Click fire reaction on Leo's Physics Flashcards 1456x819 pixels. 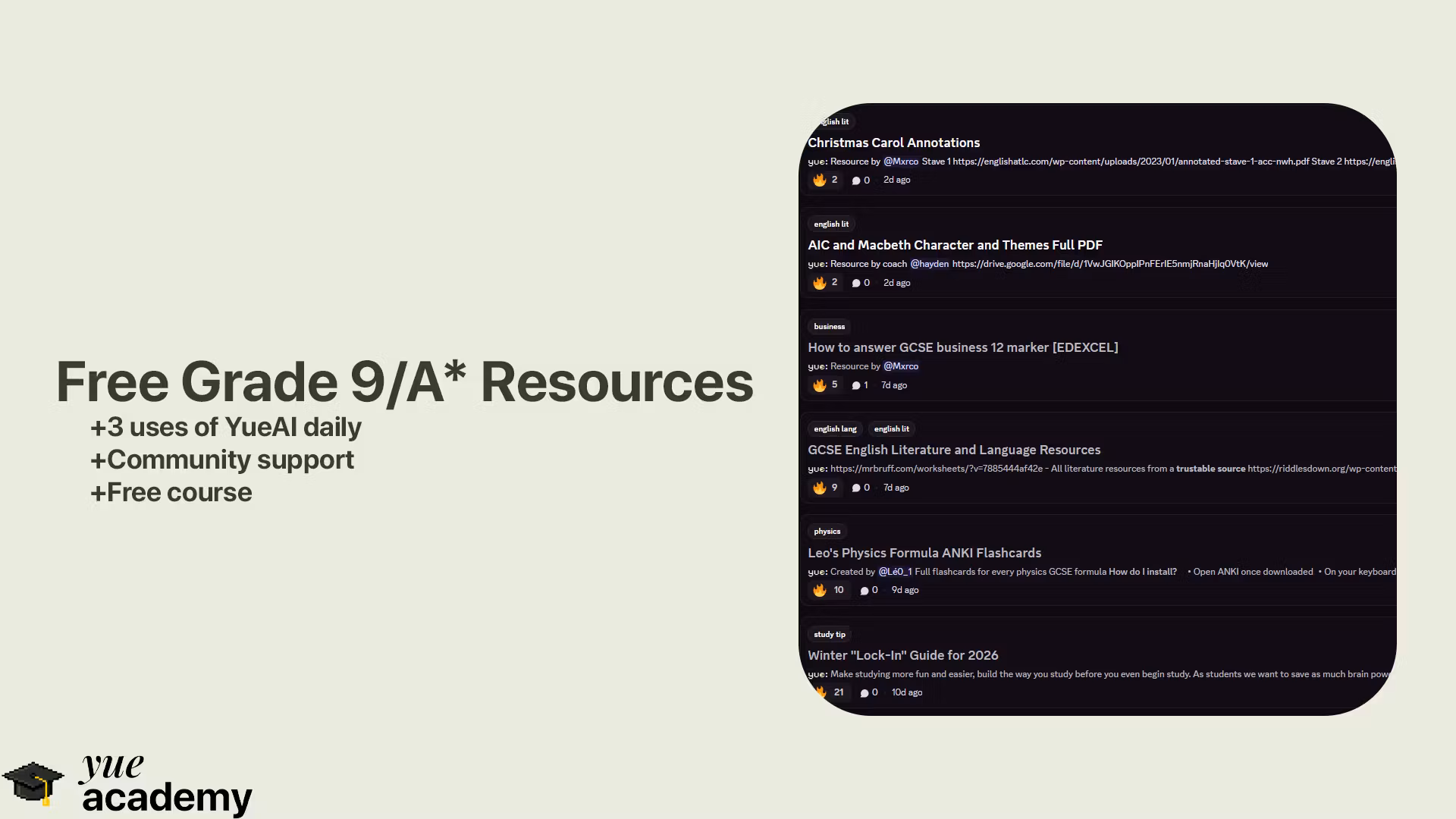[820, 590]
